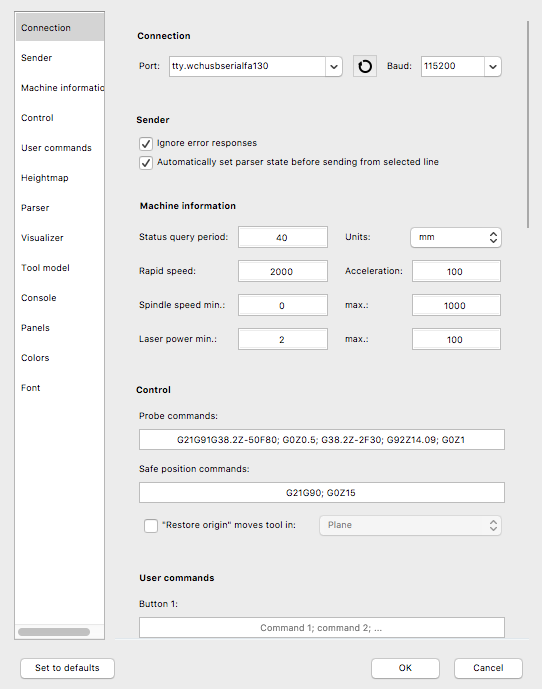
Task: Toggle Ignore error responses checkbox
Action: [146, 144]
